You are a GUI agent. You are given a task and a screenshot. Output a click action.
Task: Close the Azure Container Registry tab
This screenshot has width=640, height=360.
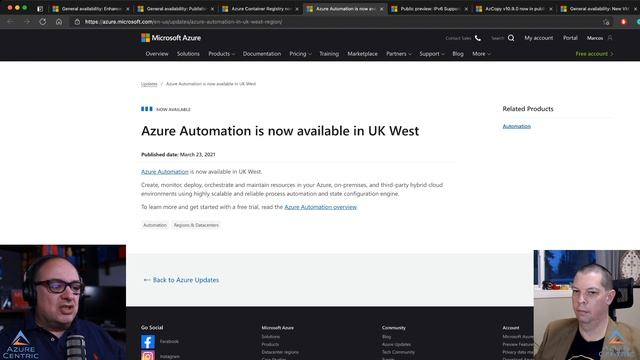click(x=297, y=9)
